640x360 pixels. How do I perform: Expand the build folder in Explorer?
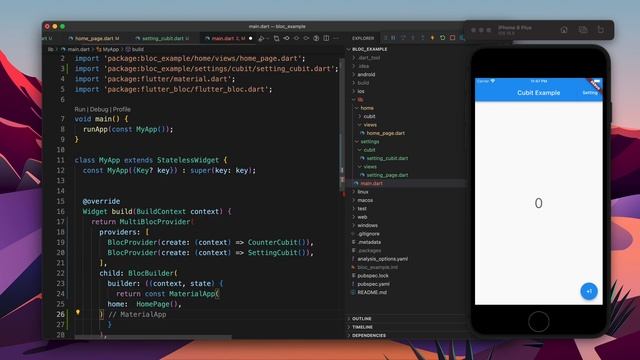point(363,83)
